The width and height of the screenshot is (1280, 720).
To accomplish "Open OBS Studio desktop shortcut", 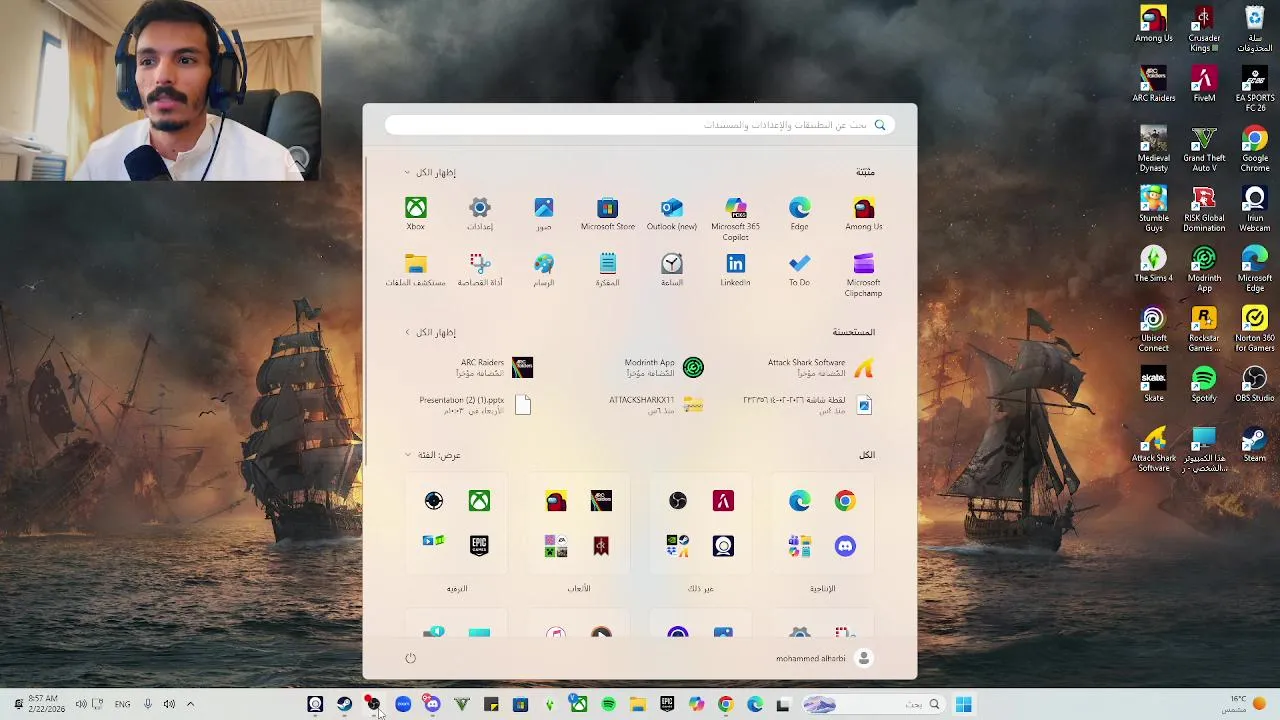I will 1254,385.
